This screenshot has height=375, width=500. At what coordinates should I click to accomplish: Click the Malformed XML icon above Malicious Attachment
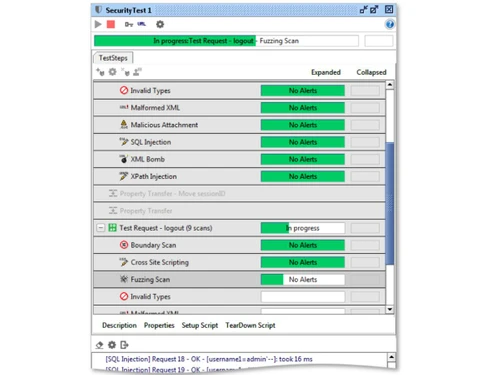click(x=124, y=107)
